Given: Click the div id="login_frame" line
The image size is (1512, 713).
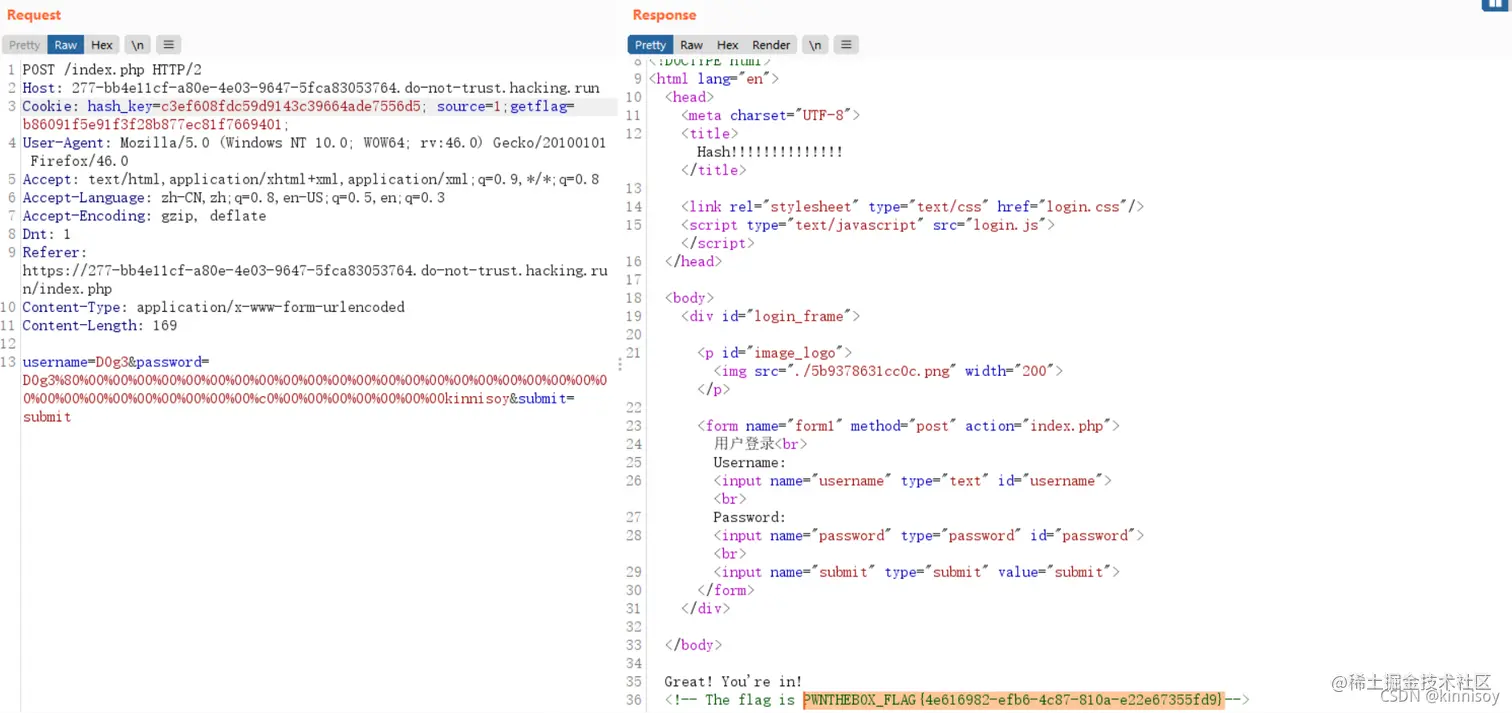Looking at the screenshot, I should [771, 316].
